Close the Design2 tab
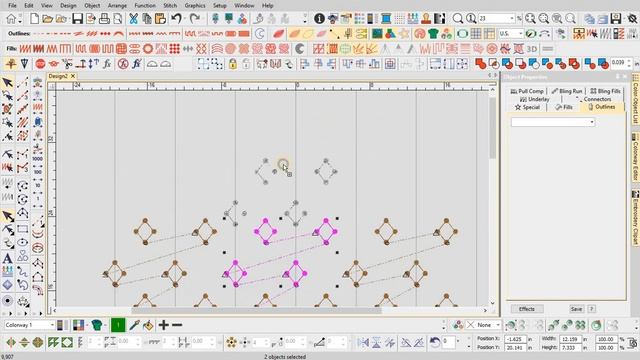The height and width of the screenshot is (360, 640). [73, 76]
